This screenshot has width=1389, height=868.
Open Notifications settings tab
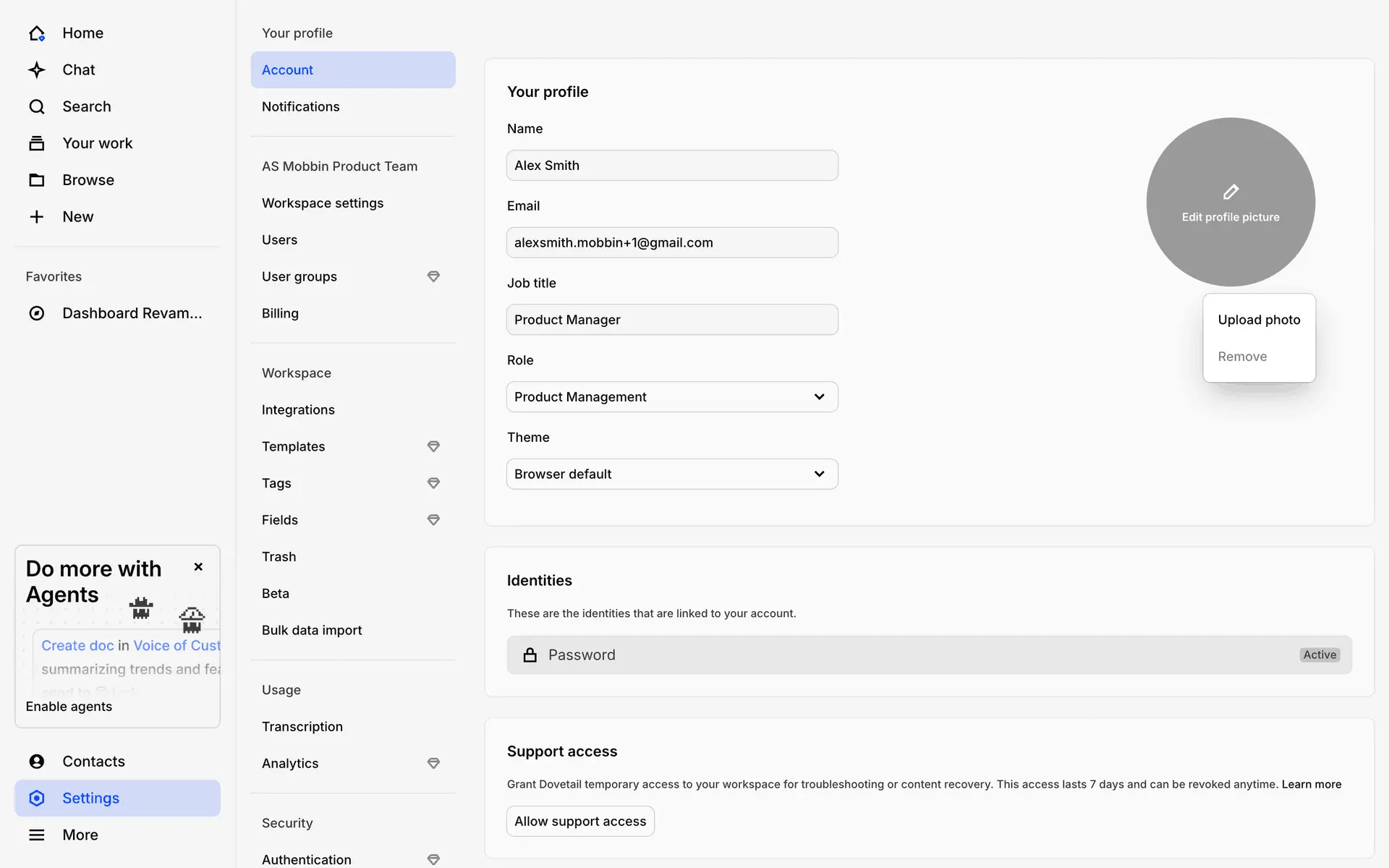301,107
